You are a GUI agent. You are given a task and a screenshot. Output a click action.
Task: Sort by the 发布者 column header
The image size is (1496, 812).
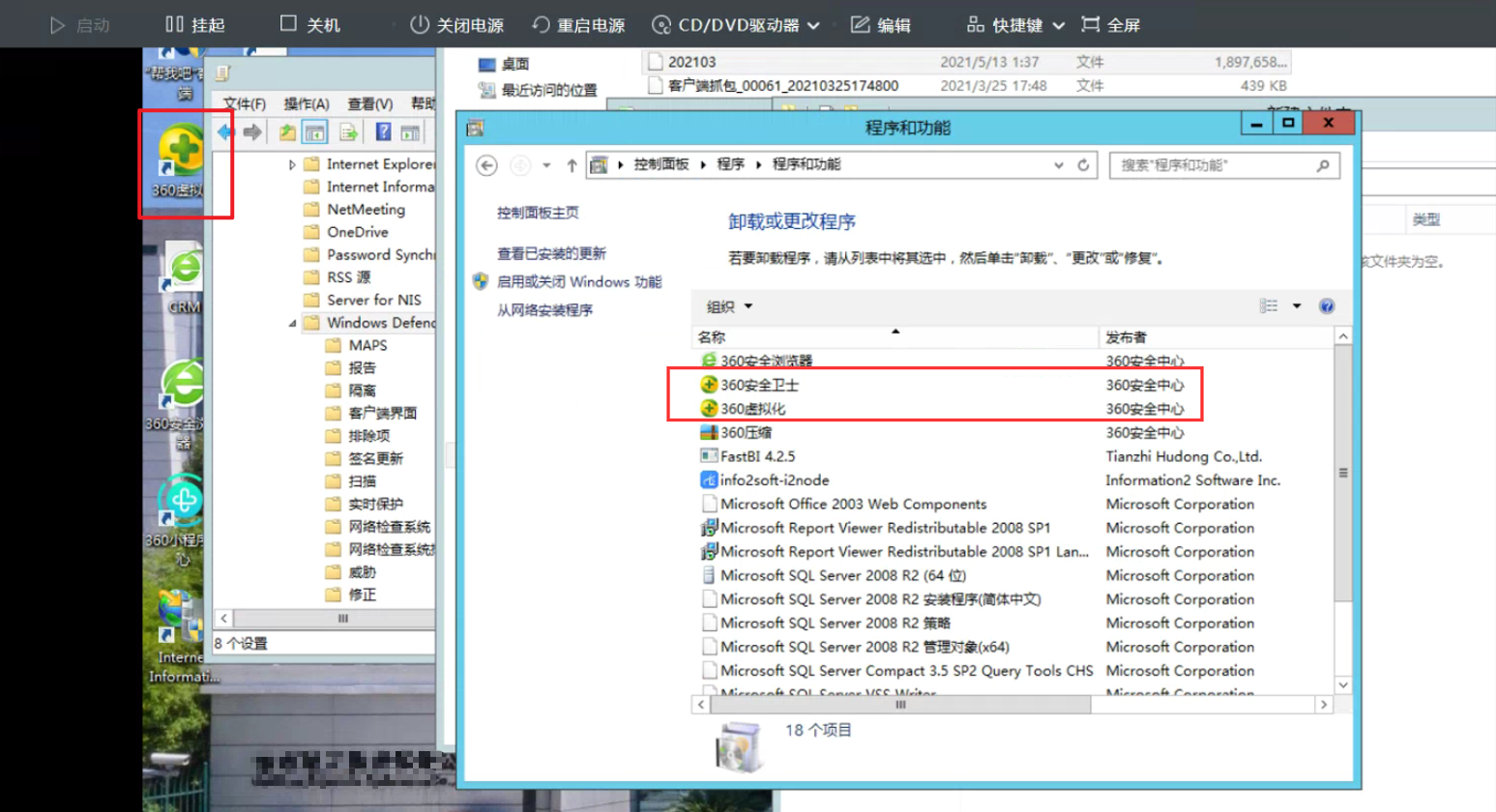[1216, 336]
